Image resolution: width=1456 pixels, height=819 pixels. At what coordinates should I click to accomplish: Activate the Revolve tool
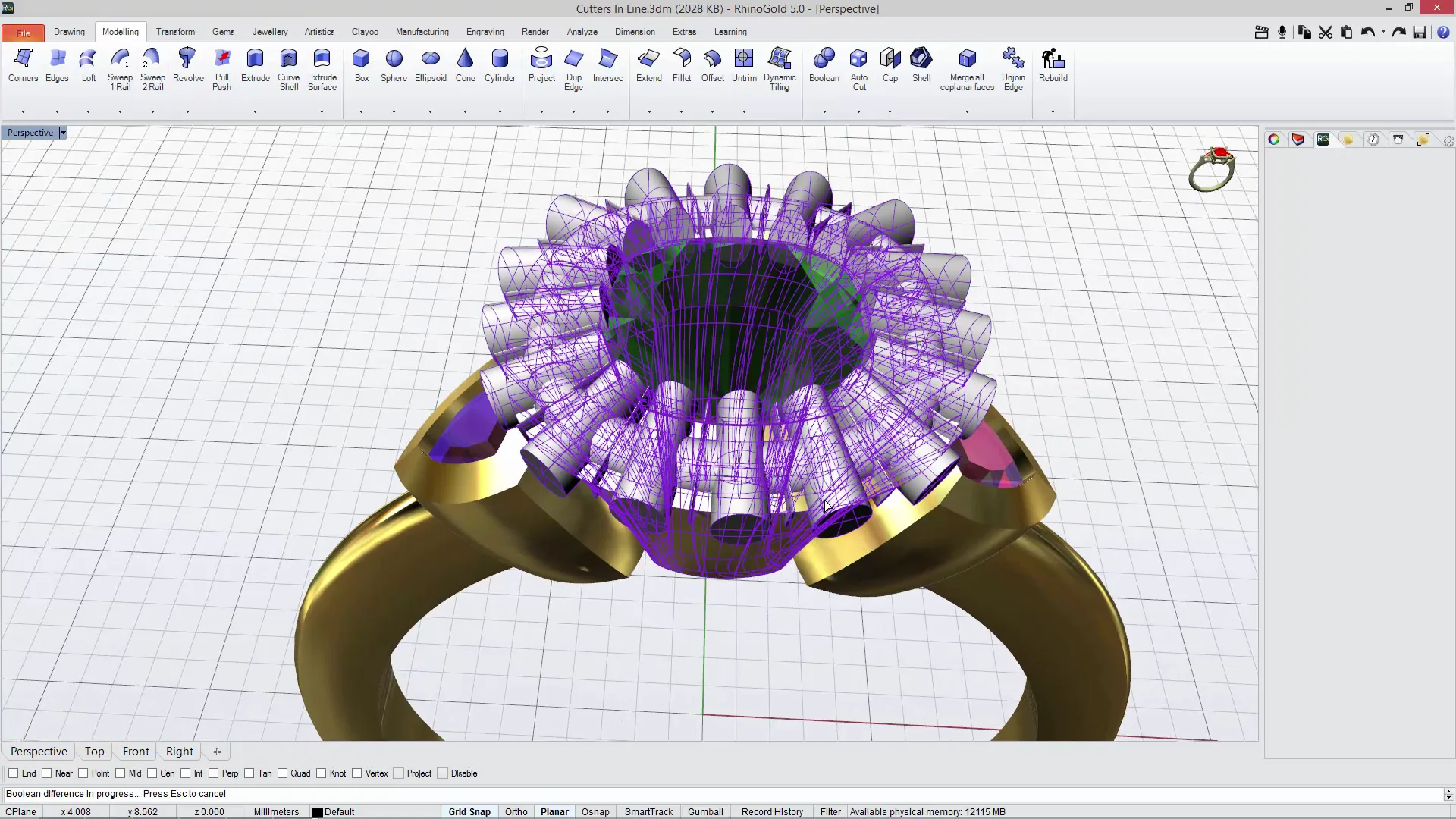(x=188, y=65)
